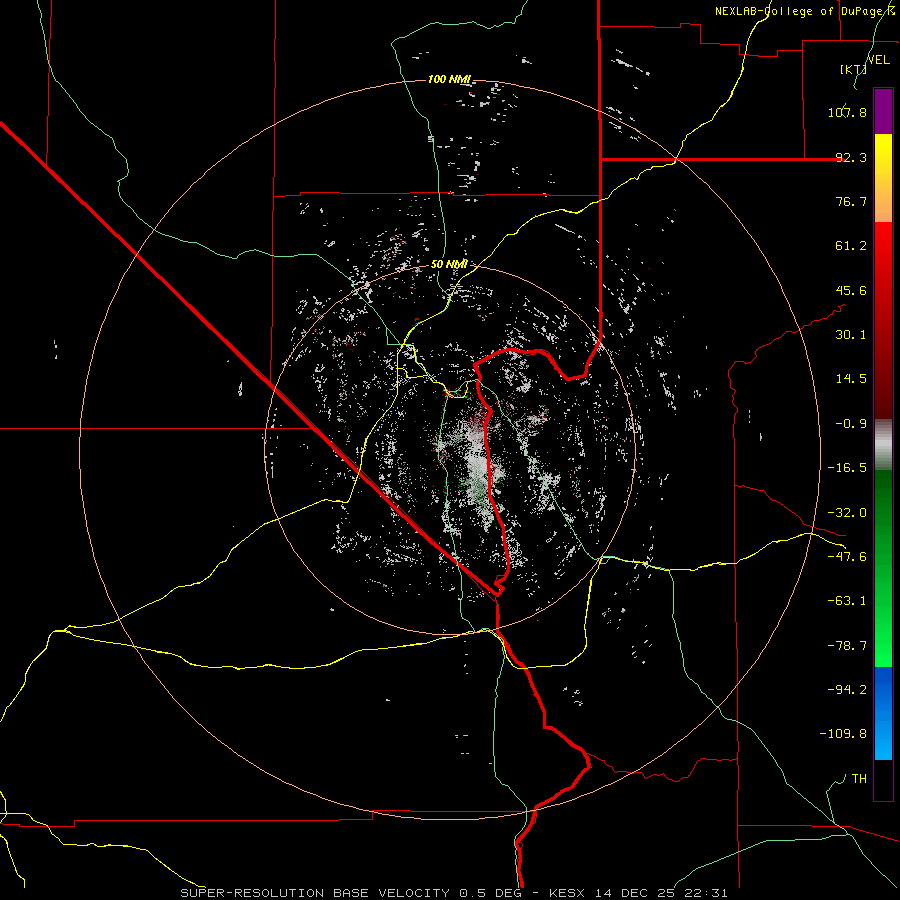Click the -16.5 legend value
Viewport: 900px width, 900px height.
click(847, 468)
